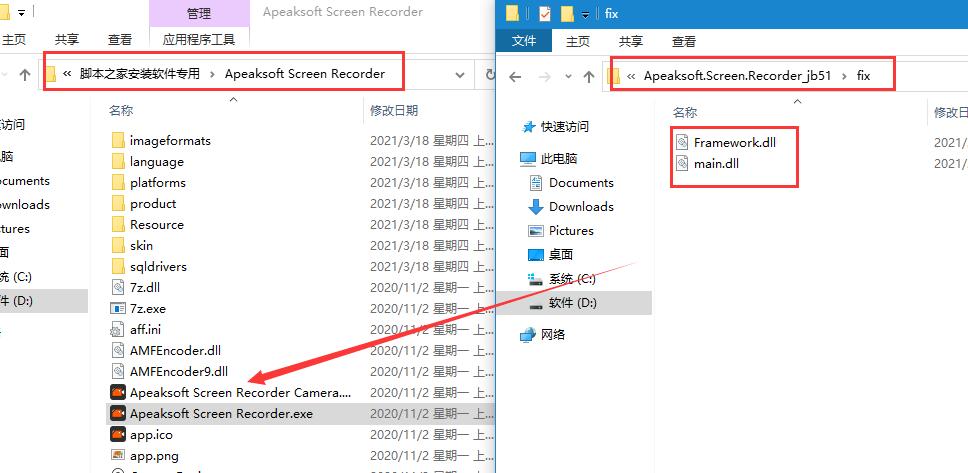Switch to 查看 tab in fix window
The image size is (968, 473).
(x=684, y=41)
